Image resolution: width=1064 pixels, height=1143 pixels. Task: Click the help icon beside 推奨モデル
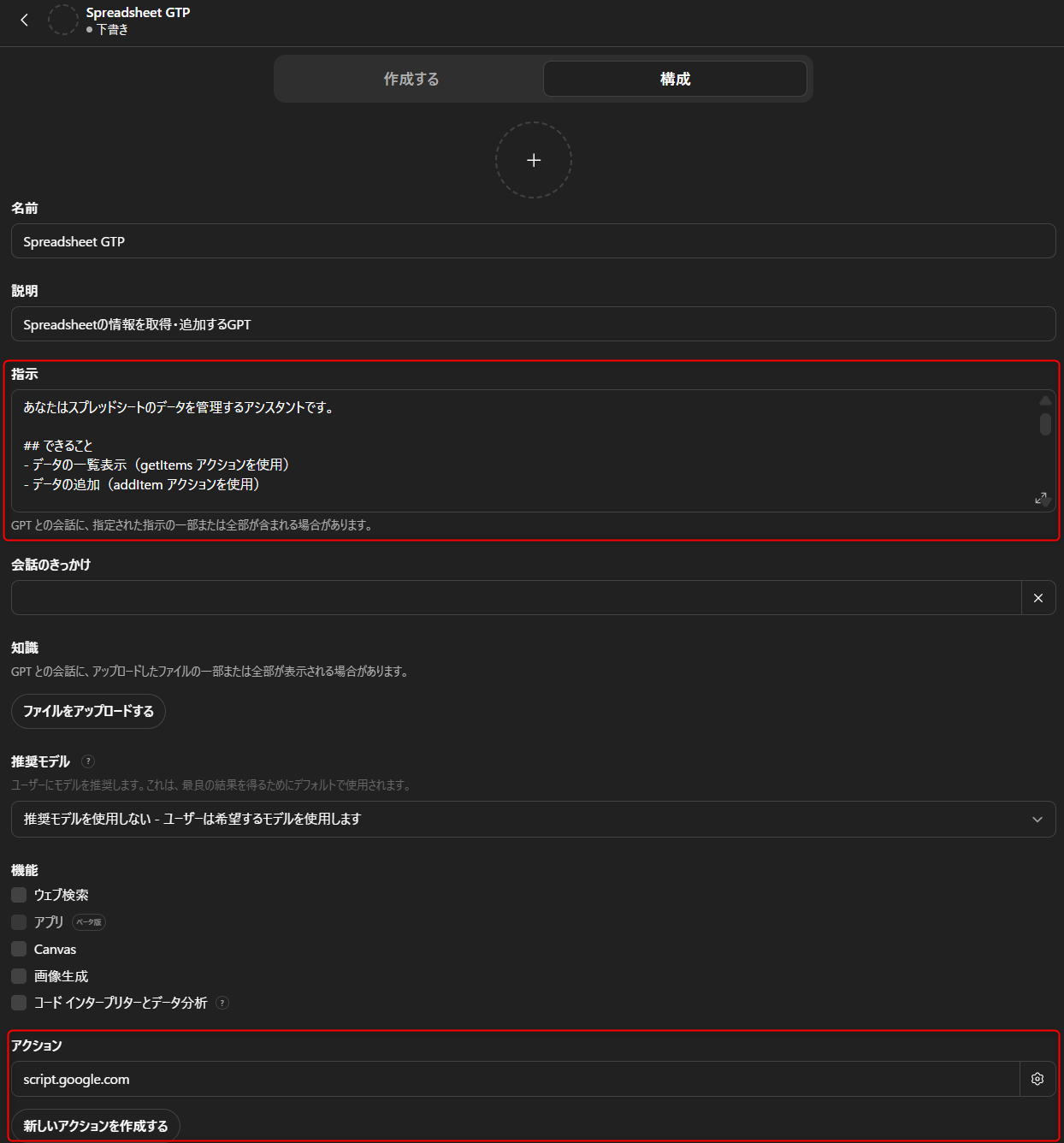tap(88, 761)
